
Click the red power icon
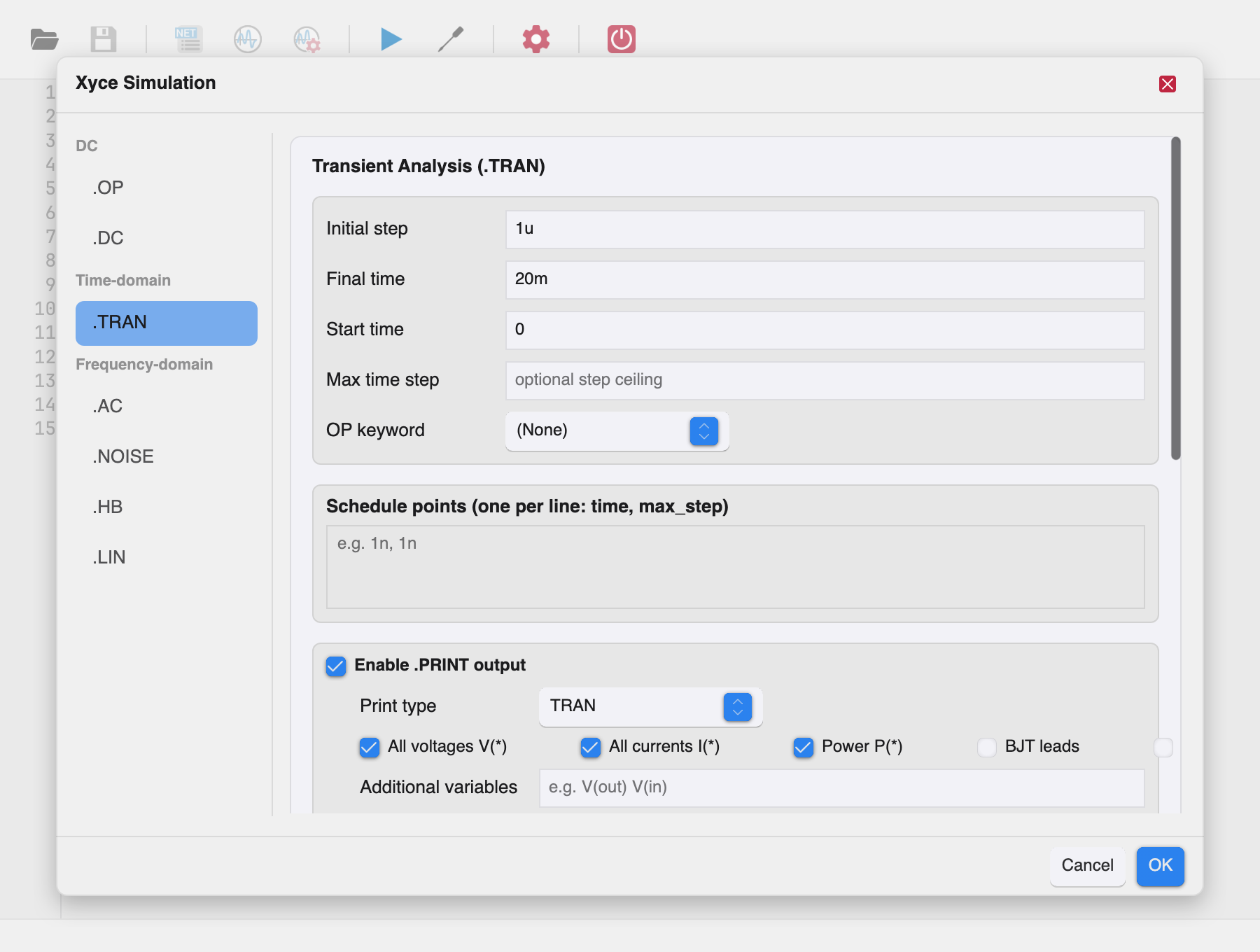(622, 39)
